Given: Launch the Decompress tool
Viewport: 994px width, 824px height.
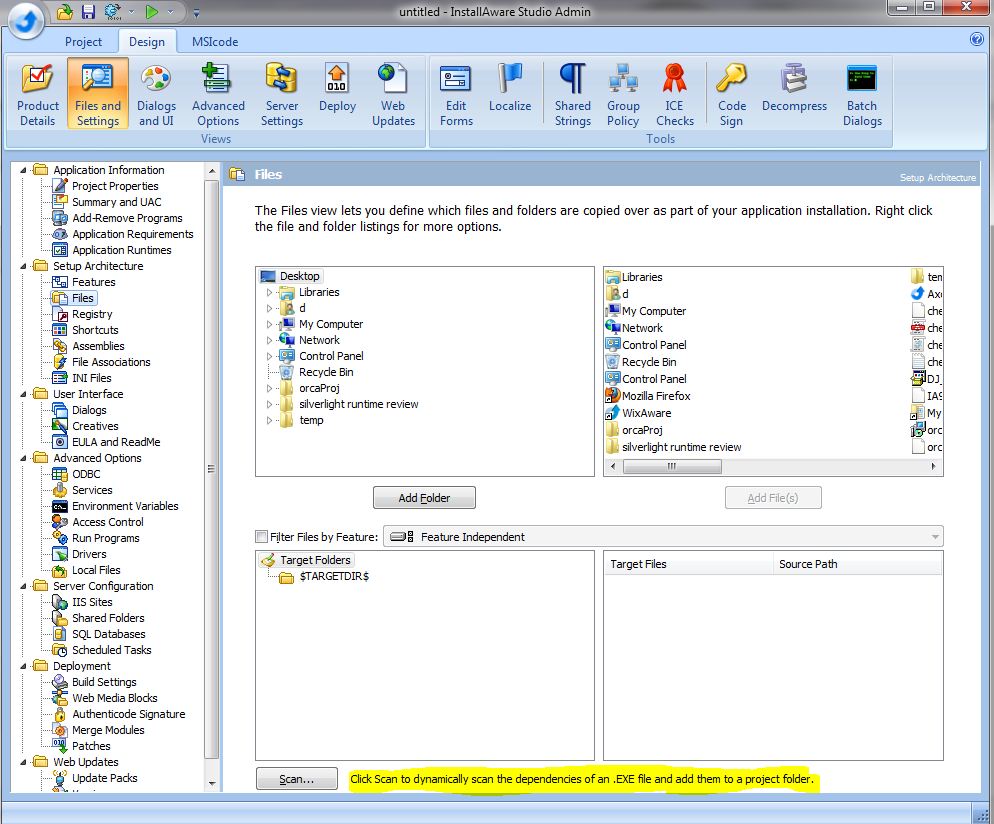Looking at the screenshot, I should point(794,88).
